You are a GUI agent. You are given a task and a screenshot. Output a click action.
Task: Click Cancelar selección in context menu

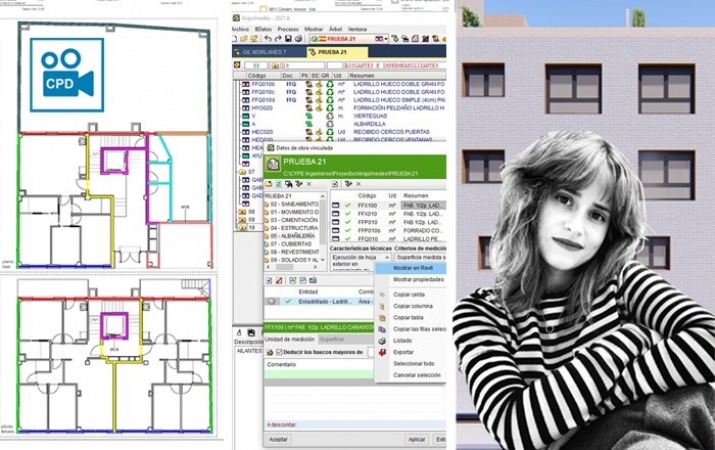click(417, 375)
